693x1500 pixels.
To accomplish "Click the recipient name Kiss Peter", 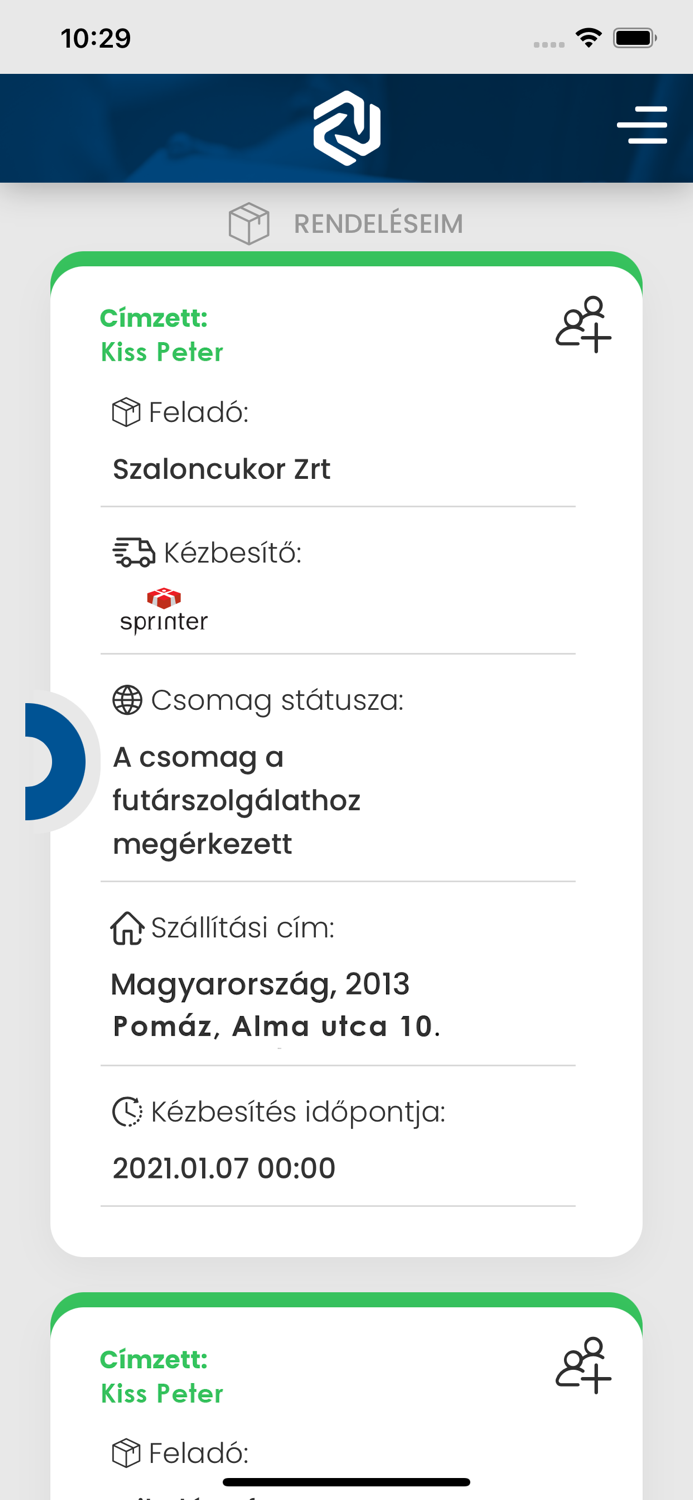I will pyautogui.click(x=162, y=352).
